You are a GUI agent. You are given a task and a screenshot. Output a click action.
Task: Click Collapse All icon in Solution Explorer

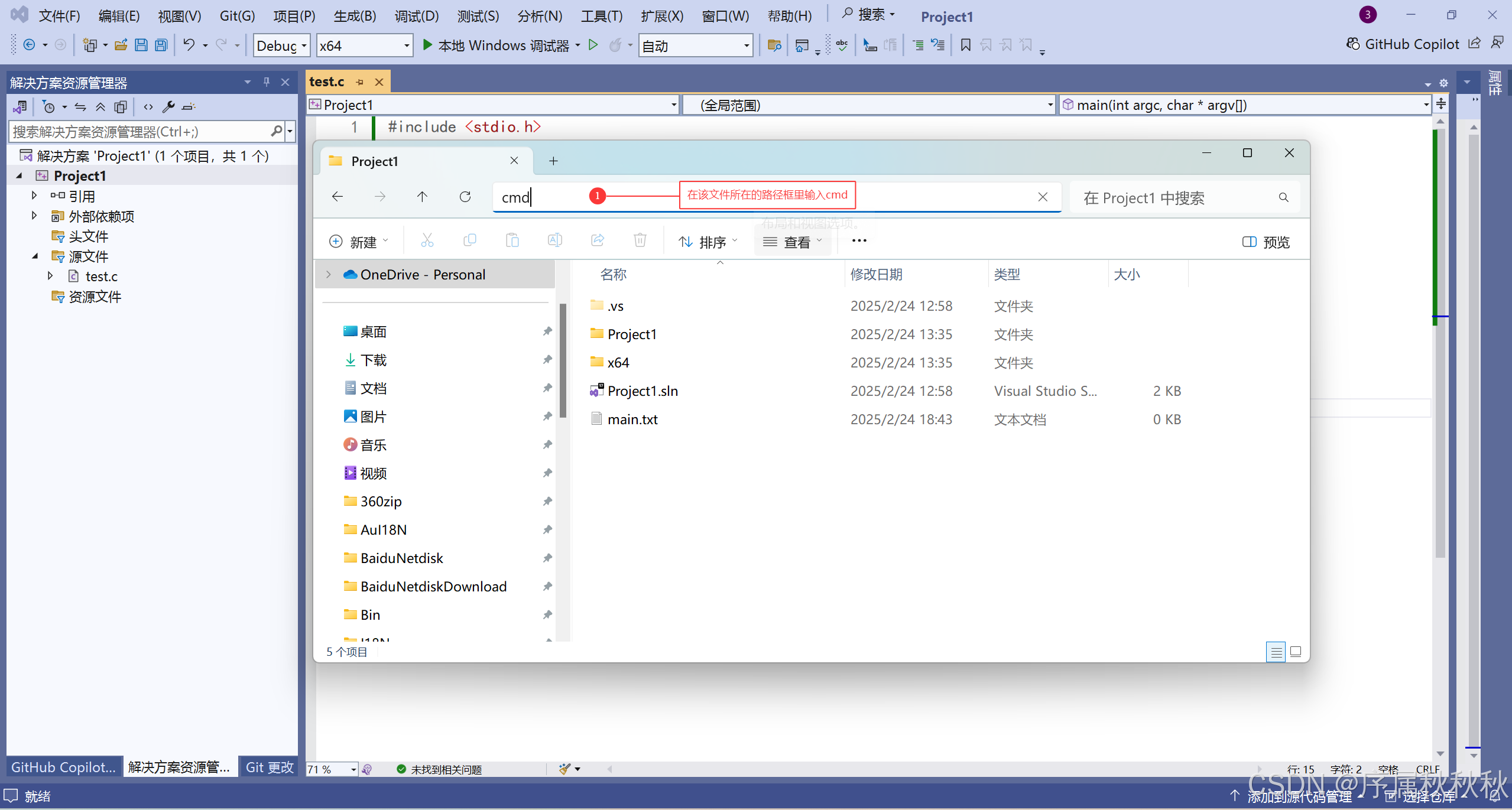pyautogui.click(x=100, y=107)
